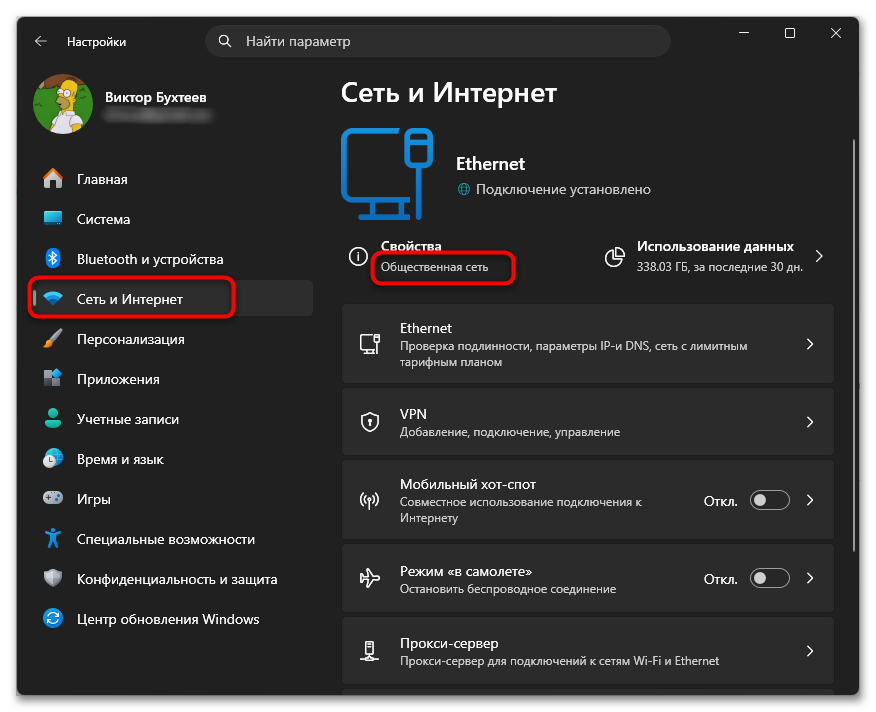Viewport: 876px width, 712px height.
Task: Click the green globe connection status icon
Action: pyautogui.click(x=464, y=189)
